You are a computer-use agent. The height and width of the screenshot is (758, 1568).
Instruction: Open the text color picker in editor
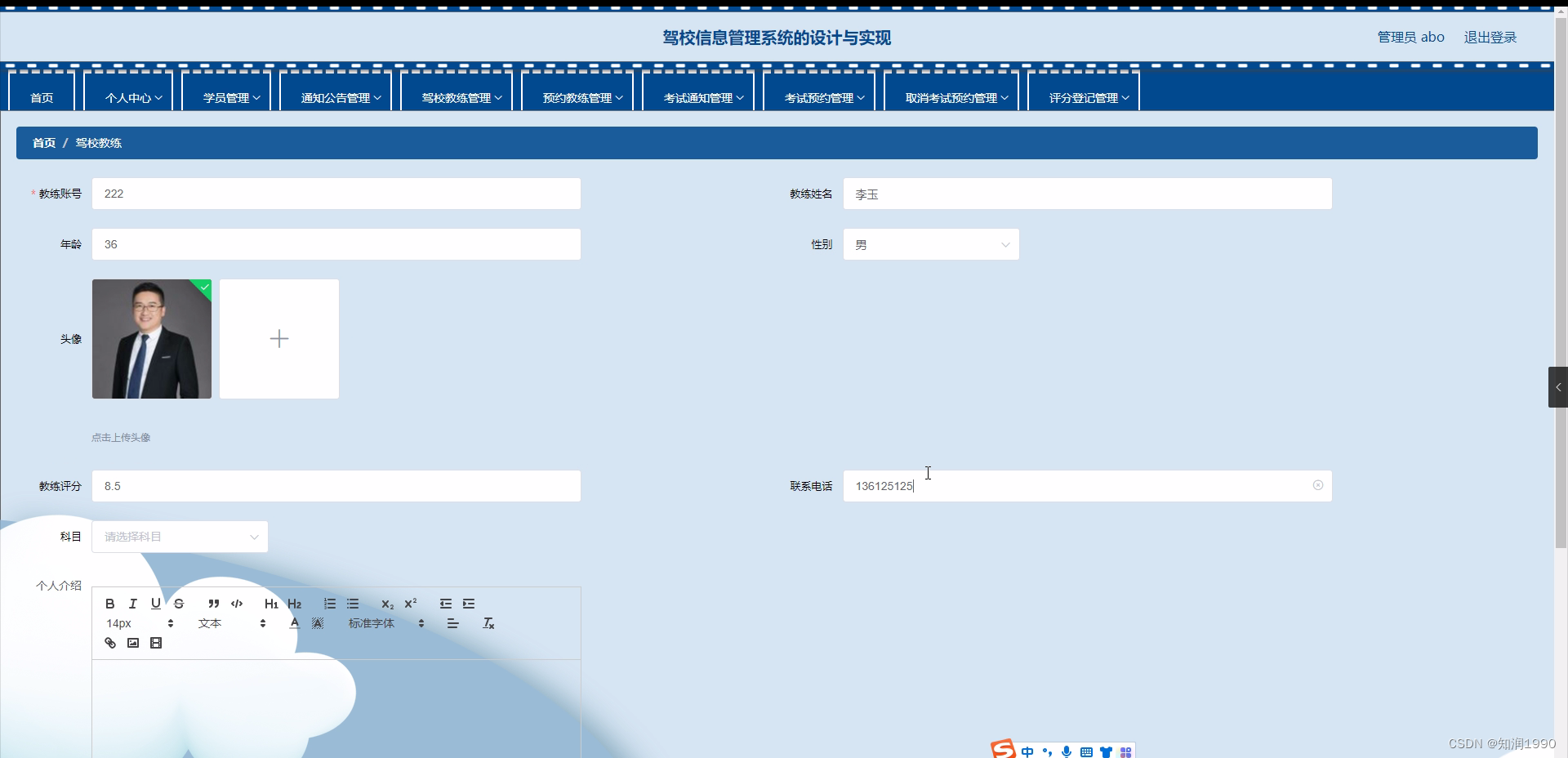[294, 622]
